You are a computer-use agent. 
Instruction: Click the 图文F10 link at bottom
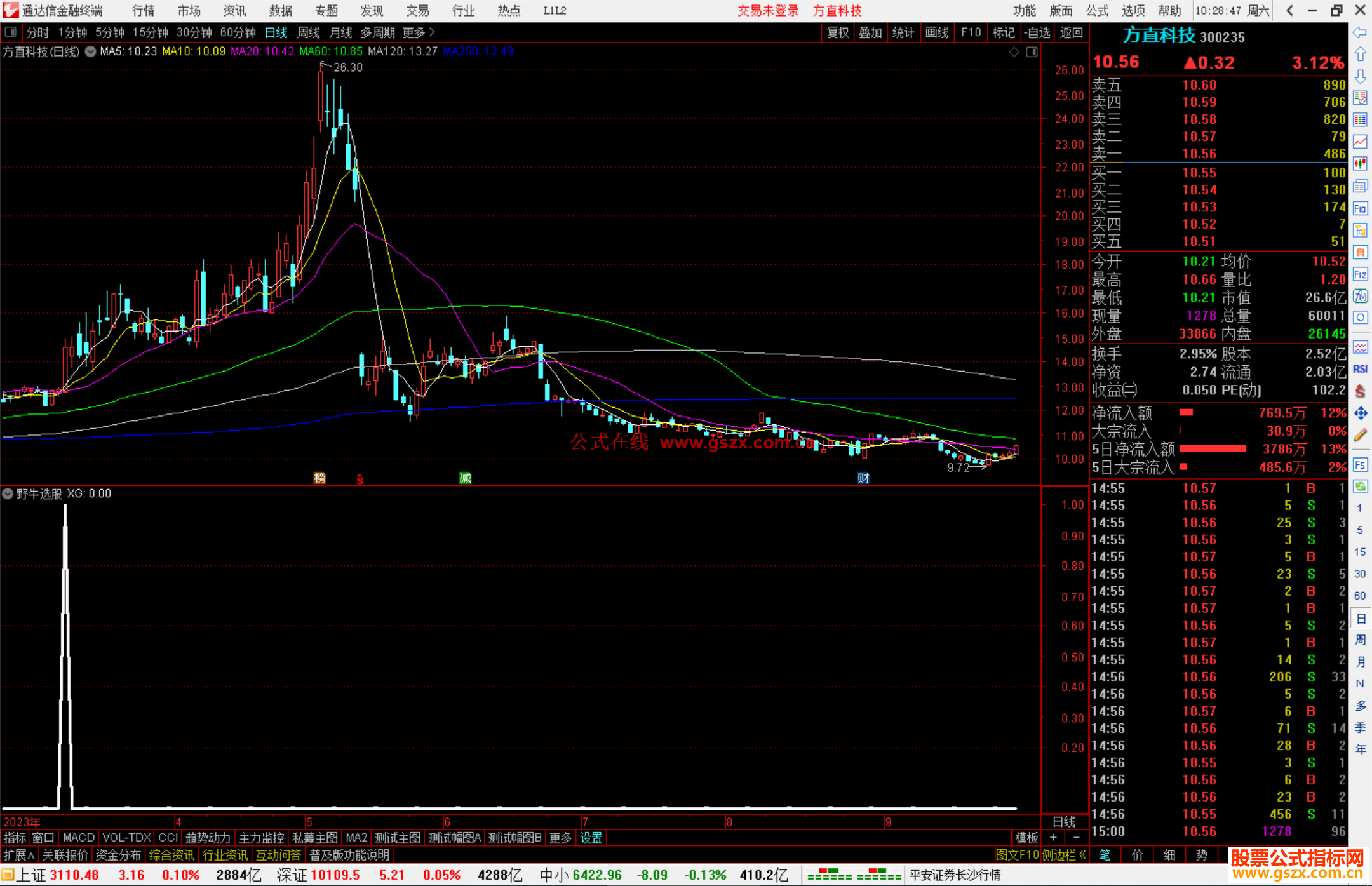point(1016,855)
